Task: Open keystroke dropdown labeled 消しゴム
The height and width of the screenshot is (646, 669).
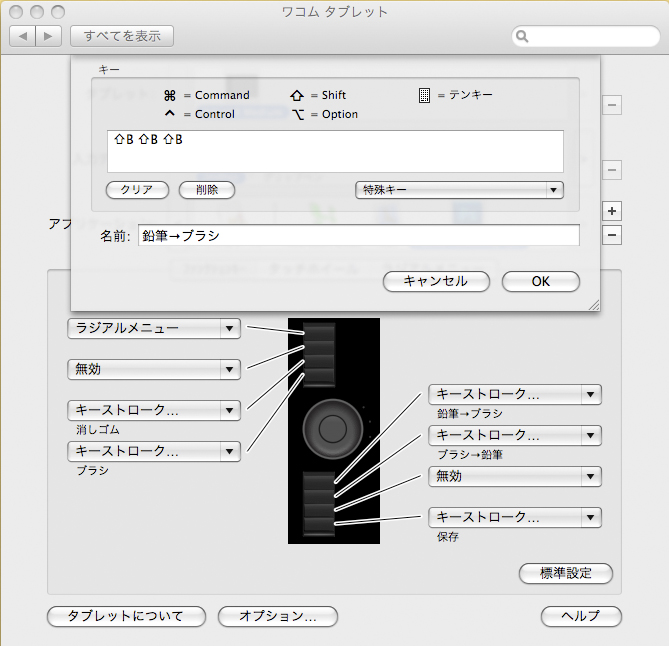Action: 154,410
